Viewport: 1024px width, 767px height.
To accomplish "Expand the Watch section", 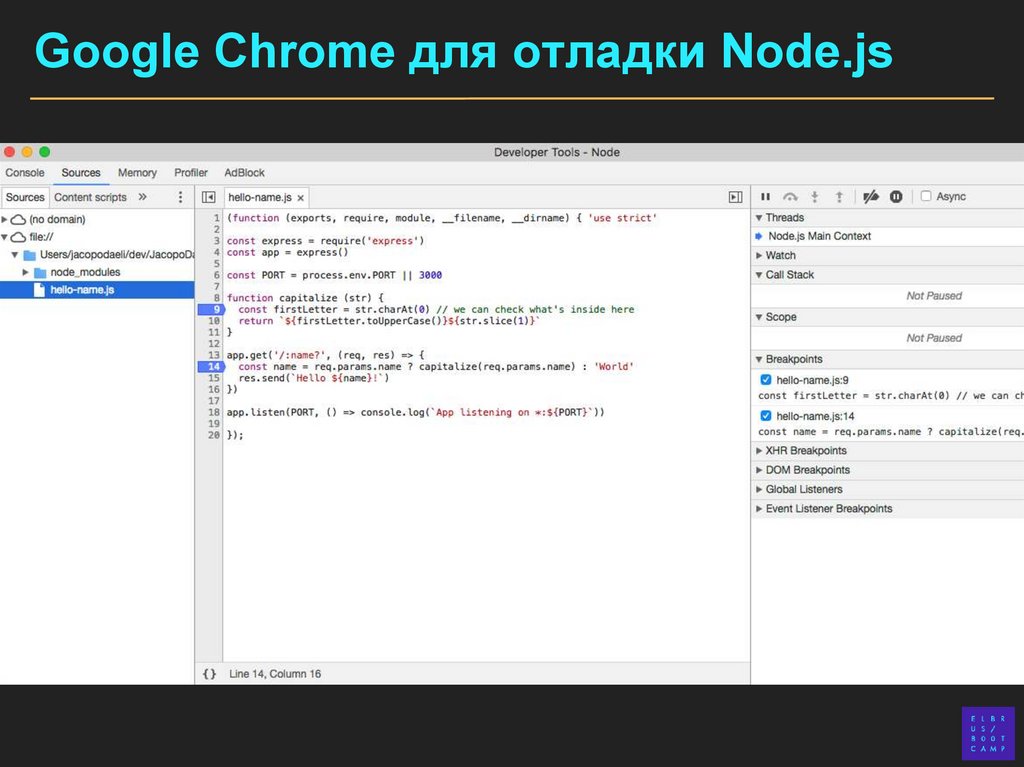I will tap(759, 255).
